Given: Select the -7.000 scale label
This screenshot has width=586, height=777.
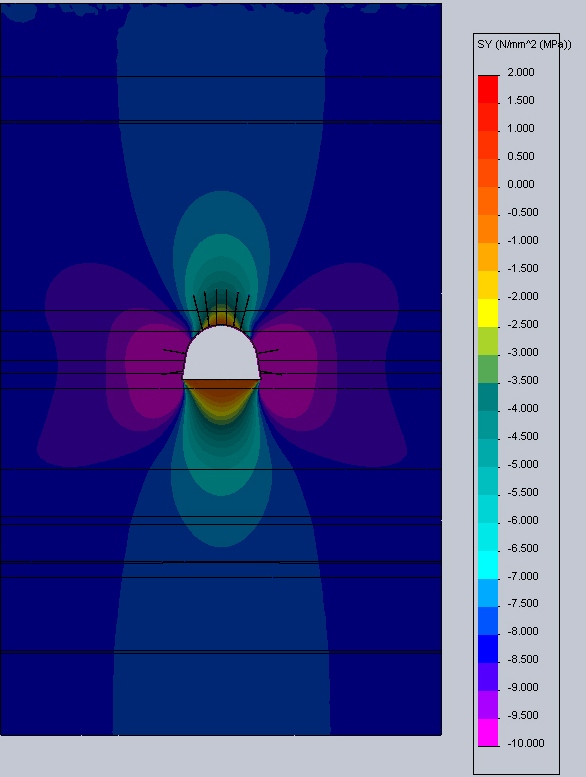Looking at the screenshot, I should click(523, 576).
